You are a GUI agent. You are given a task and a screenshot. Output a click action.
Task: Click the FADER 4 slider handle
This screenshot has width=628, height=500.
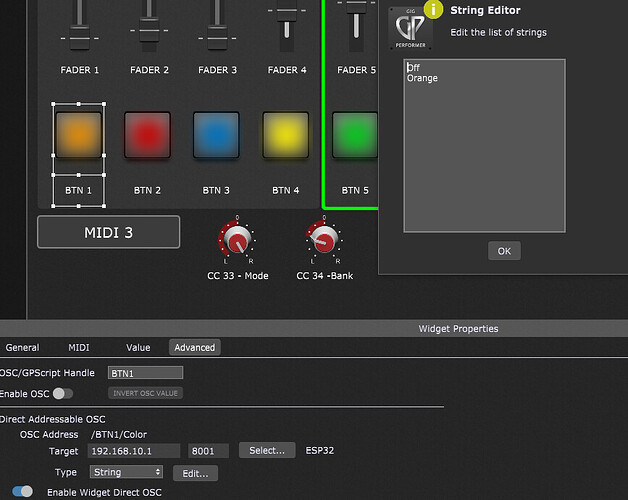pos(287,16)
